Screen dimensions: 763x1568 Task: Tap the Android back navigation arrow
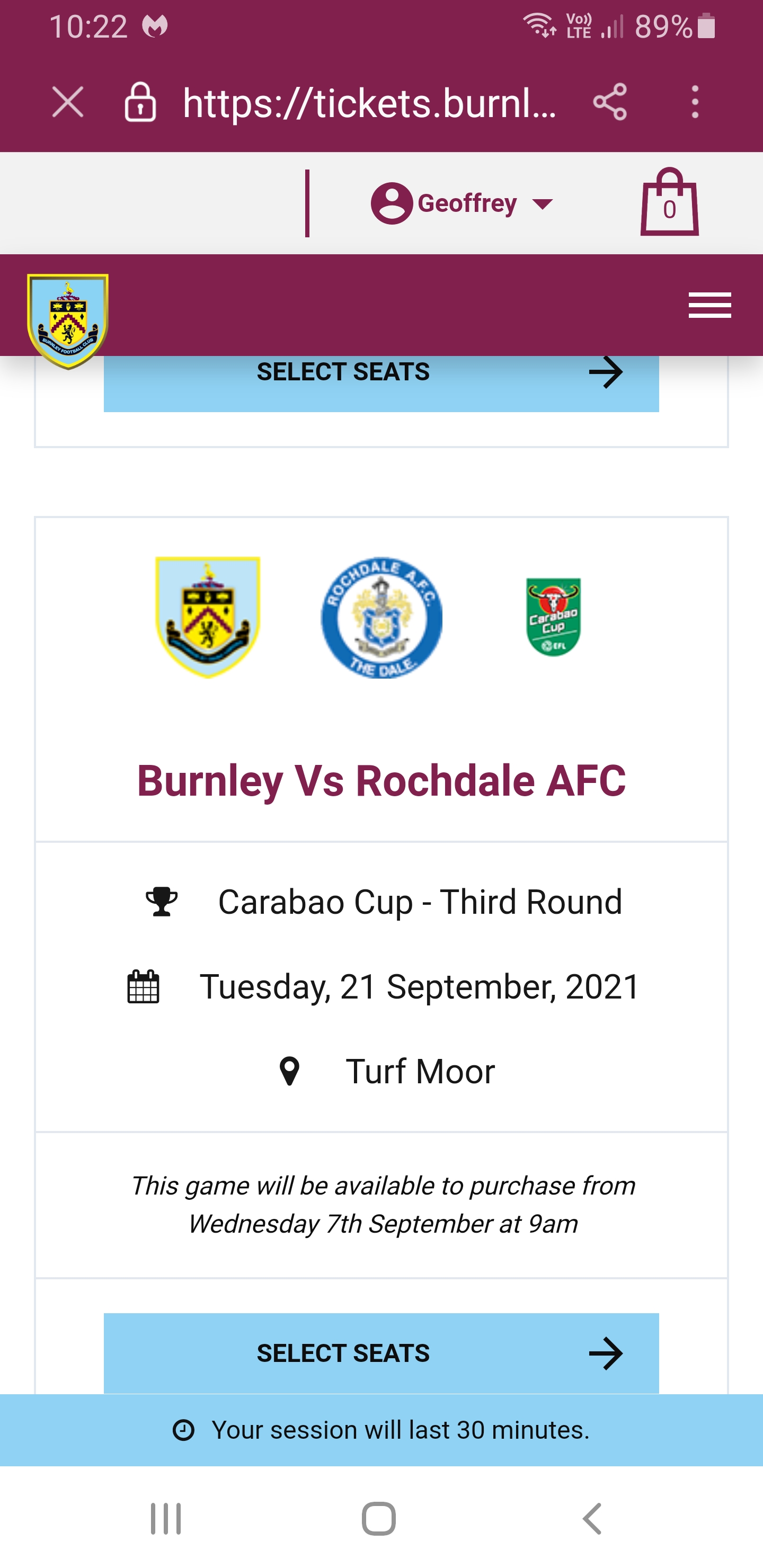[592, 1519]
